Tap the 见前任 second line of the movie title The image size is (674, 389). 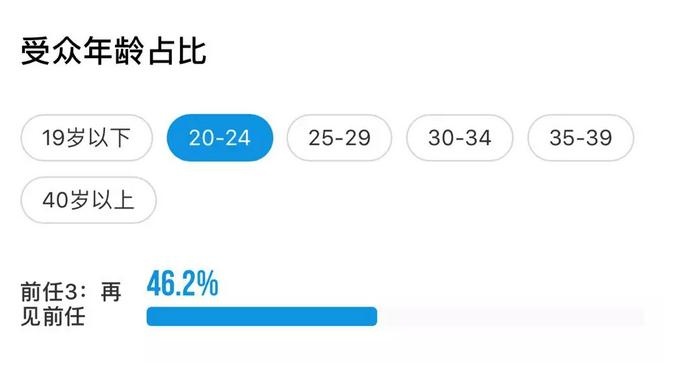coord(53,317)
